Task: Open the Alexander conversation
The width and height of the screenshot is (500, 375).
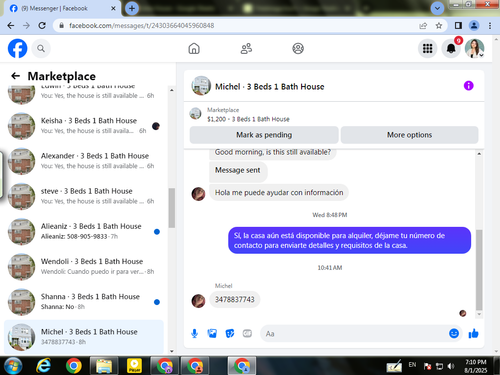Action: (83, 161)
